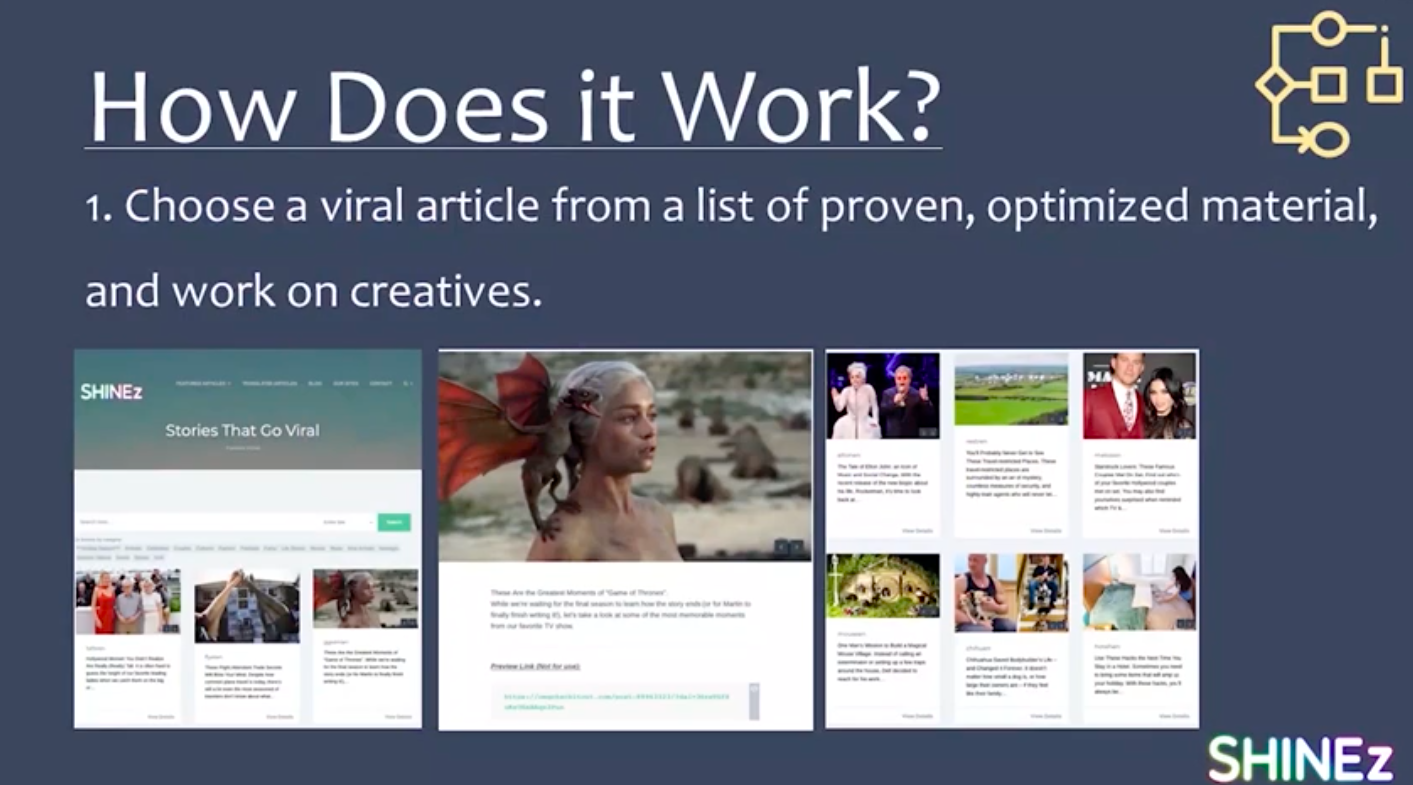
Task: Open the Elton John article thumbnail
Action: pyautogui.click(x=883, y=396)
